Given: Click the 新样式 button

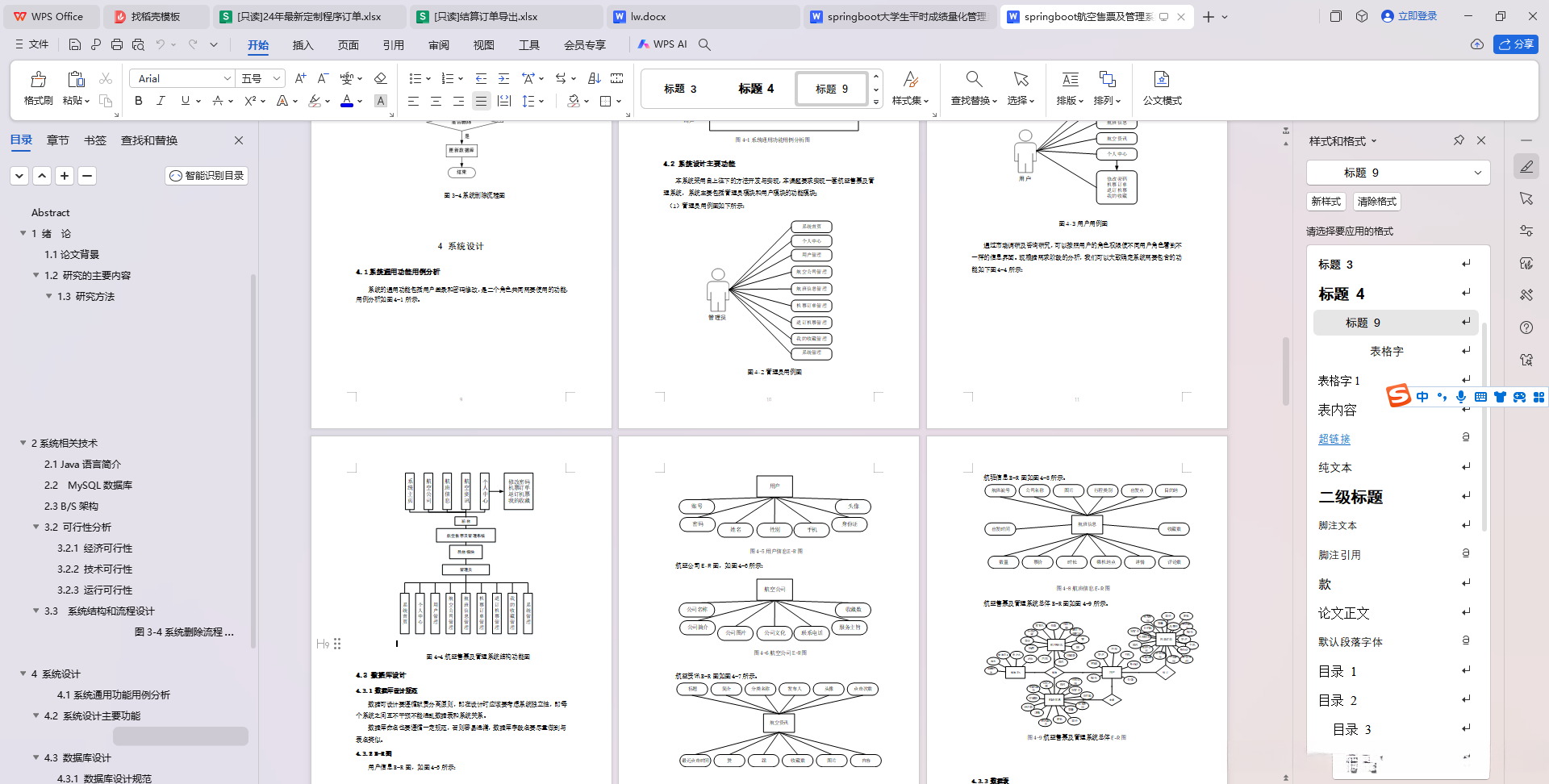Looking at the screenshot, I should [1326, 202].
